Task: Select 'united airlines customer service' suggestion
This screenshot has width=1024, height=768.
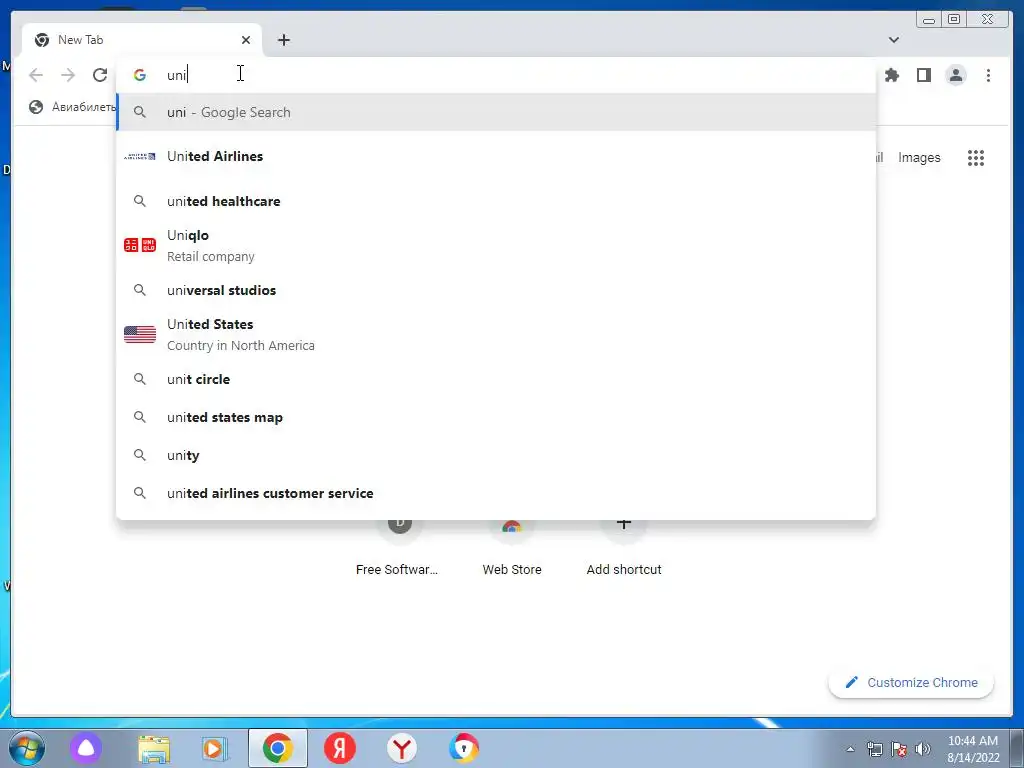Action: 496,493
